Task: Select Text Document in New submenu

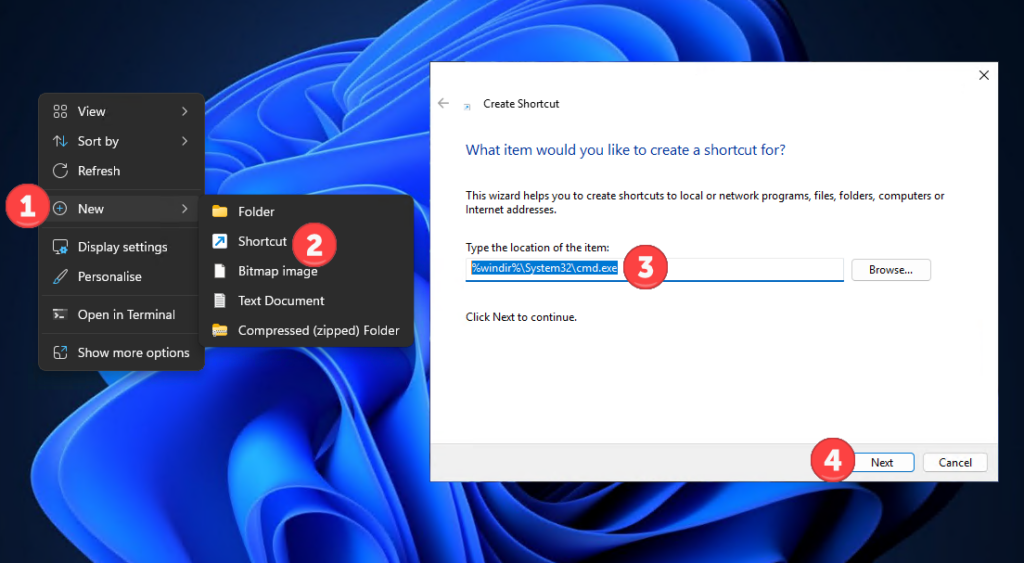Action: click(306, 301)
